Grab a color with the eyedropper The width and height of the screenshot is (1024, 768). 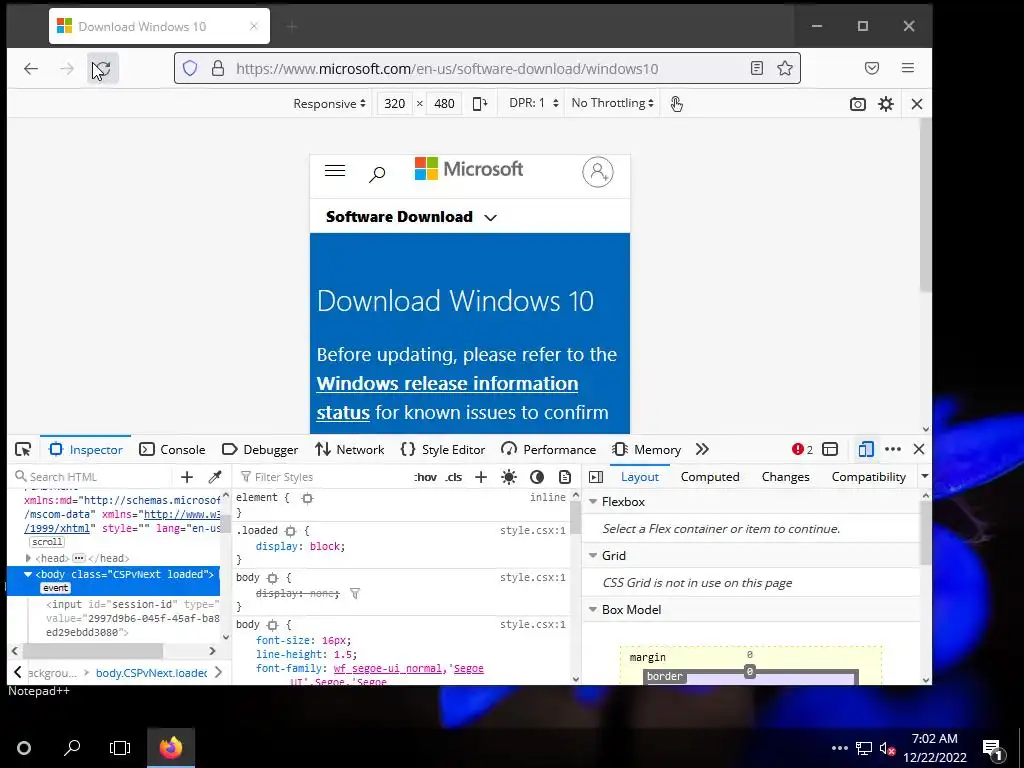215,477
